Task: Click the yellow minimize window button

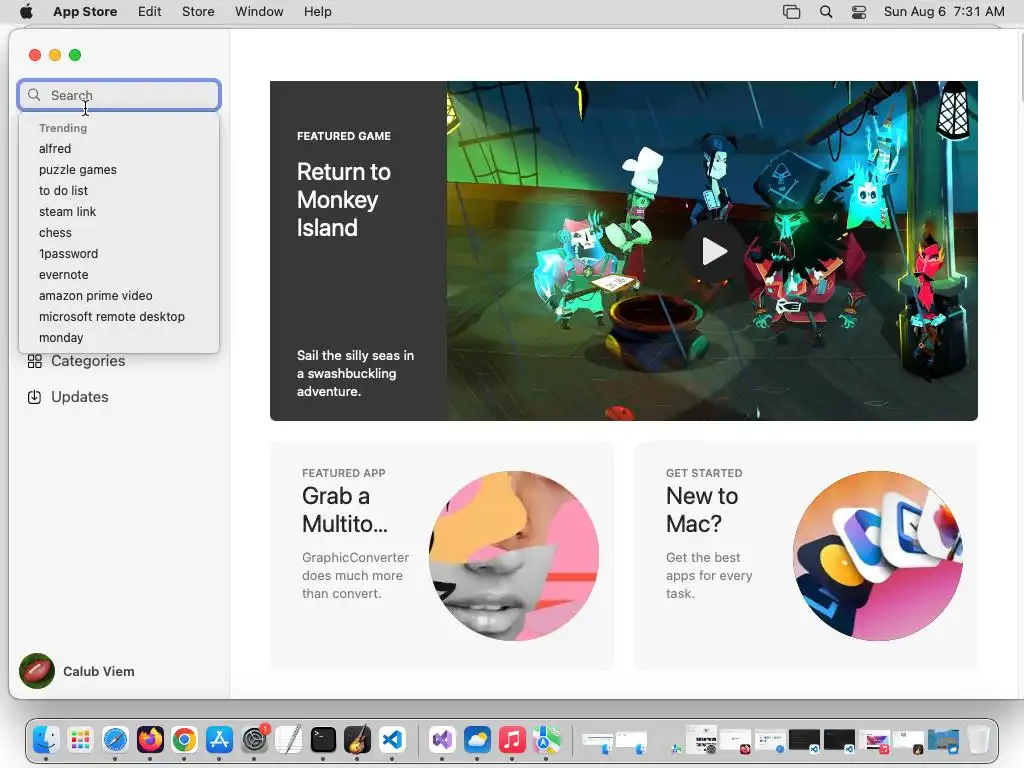Action: click(x=56, y=56)
